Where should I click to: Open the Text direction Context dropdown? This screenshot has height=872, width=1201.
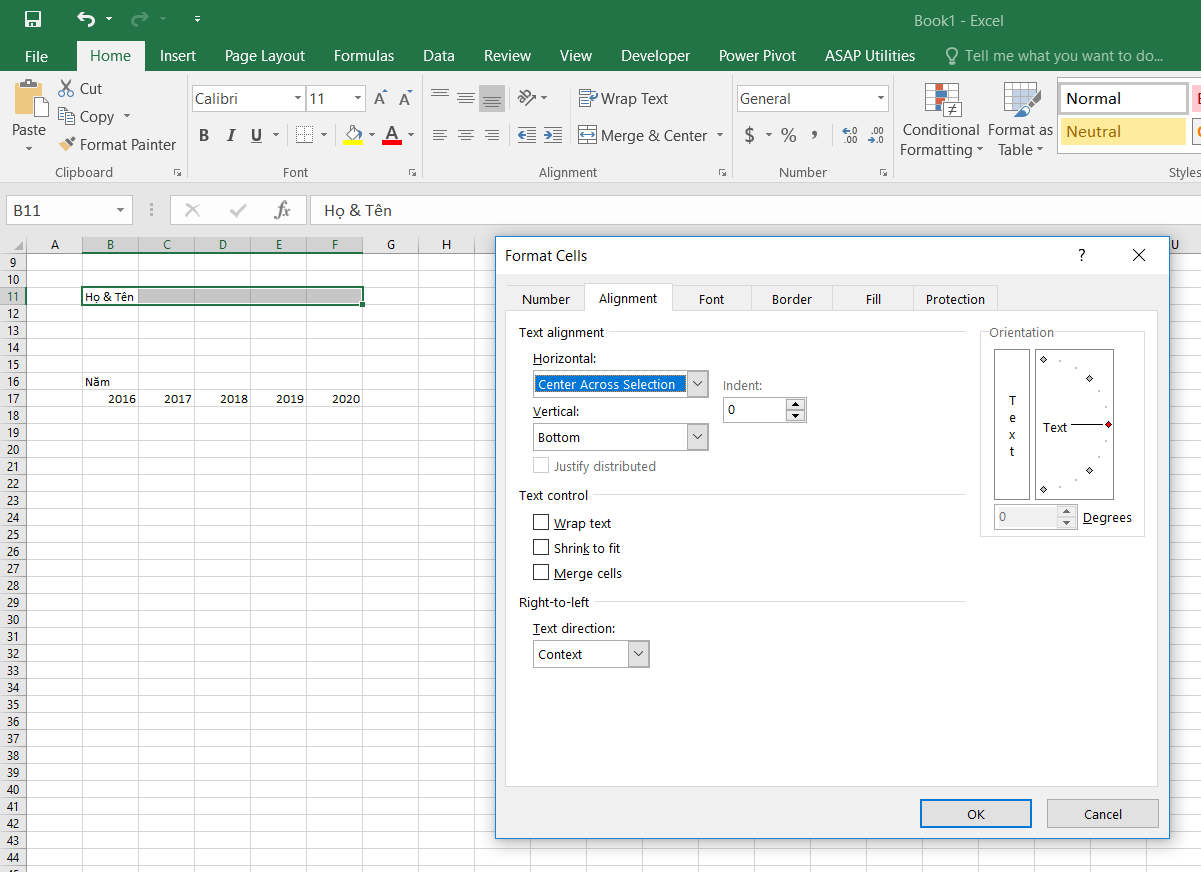point(638,654)
